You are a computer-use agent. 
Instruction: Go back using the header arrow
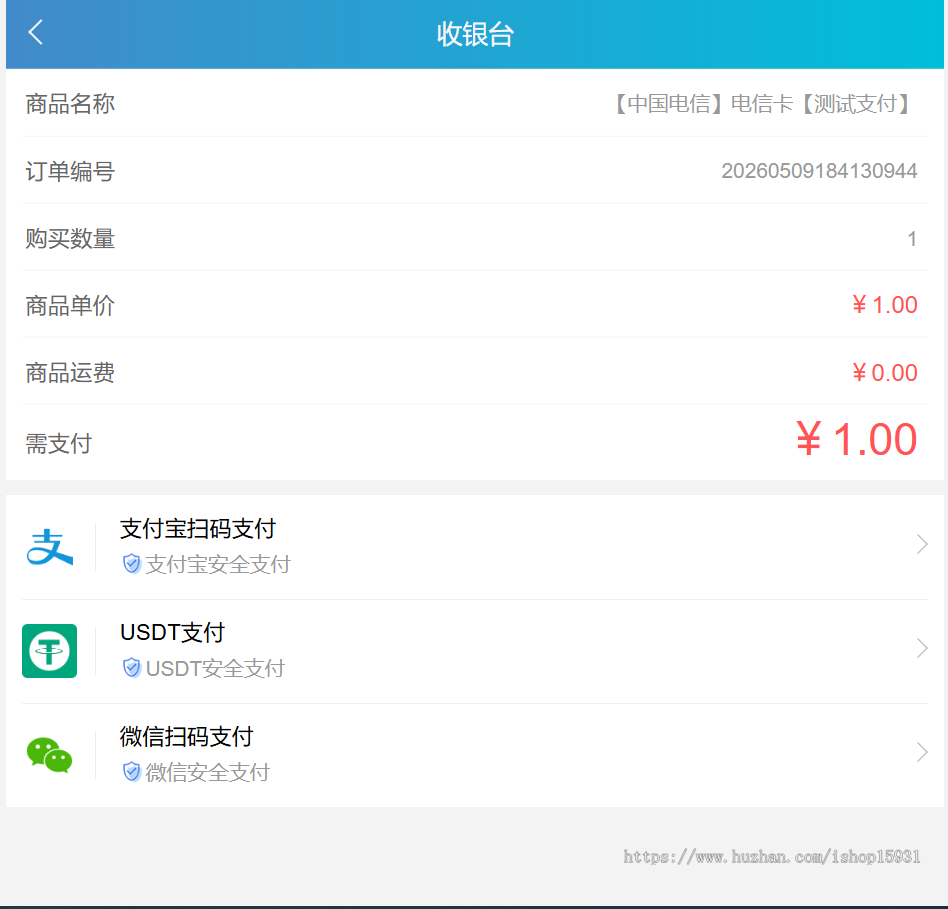point(36,33)
